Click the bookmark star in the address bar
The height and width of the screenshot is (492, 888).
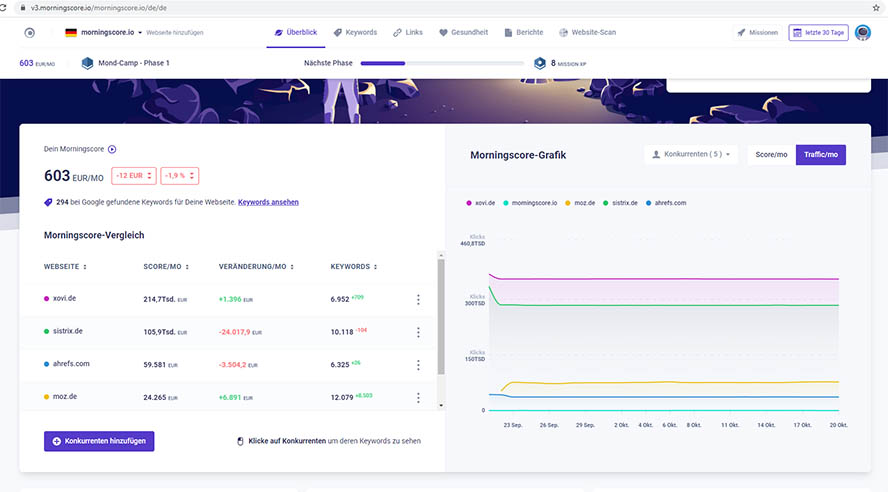(876, 8)
